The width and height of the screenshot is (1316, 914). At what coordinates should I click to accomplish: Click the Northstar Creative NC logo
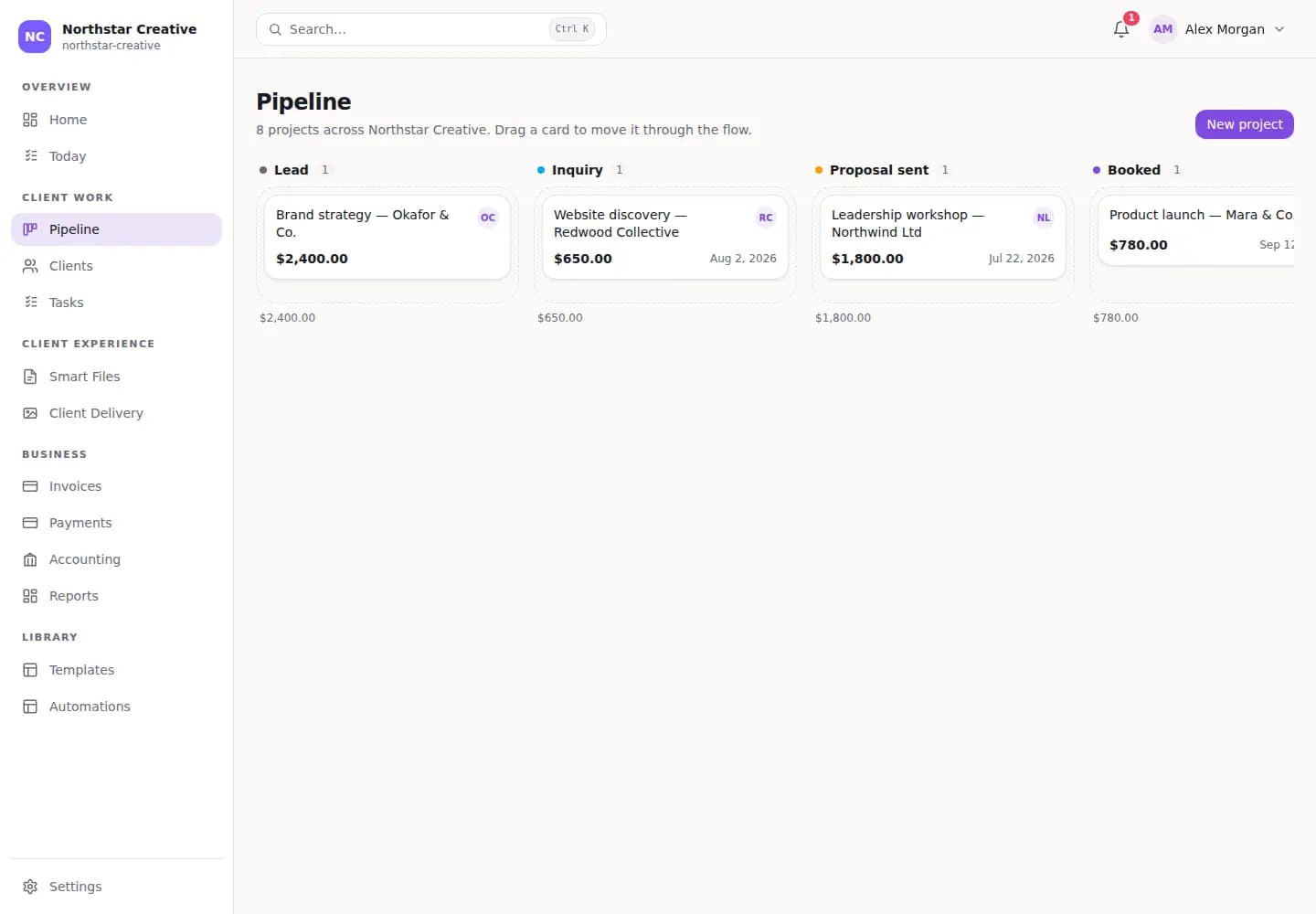(35, 37)
